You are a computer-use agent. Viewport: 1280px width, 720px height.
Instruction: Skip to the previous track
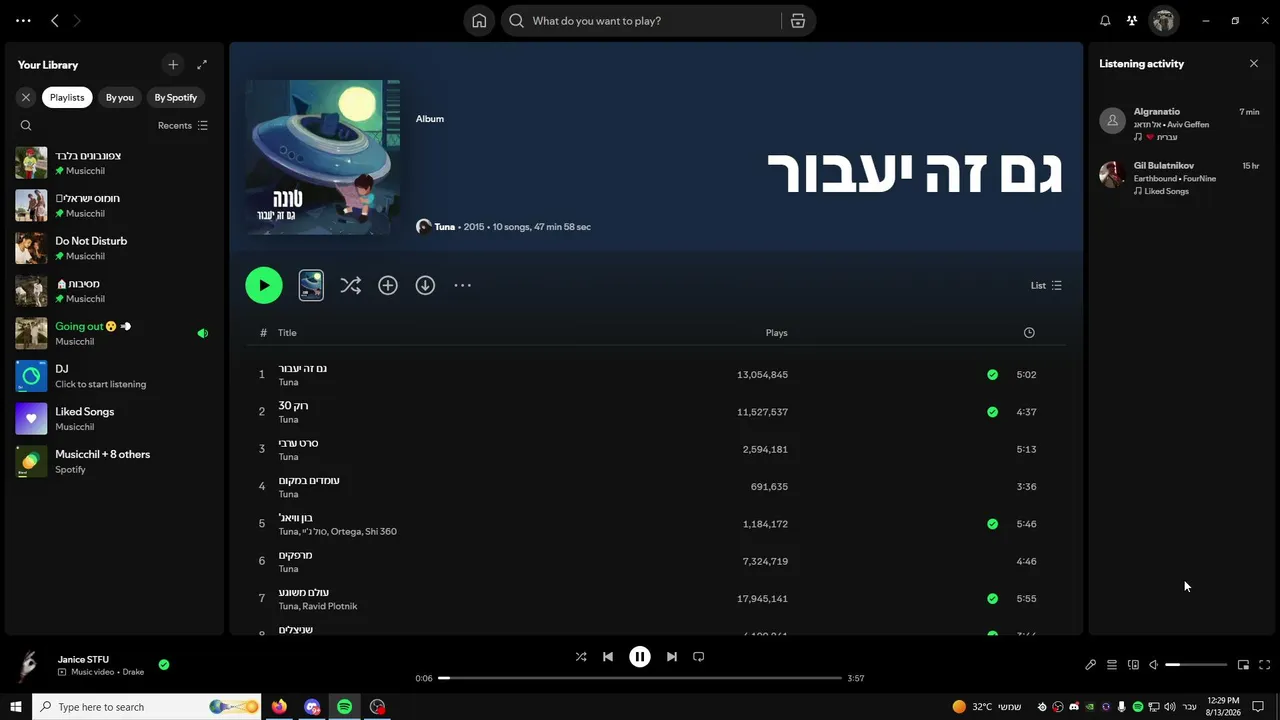[608, 657]
